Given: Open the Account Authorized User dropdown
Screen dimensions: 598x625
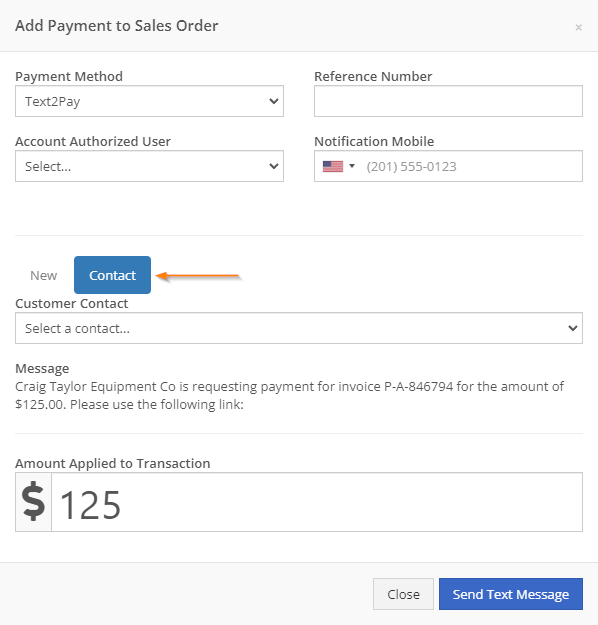Looking at the screenshot, I should (150, 166).
